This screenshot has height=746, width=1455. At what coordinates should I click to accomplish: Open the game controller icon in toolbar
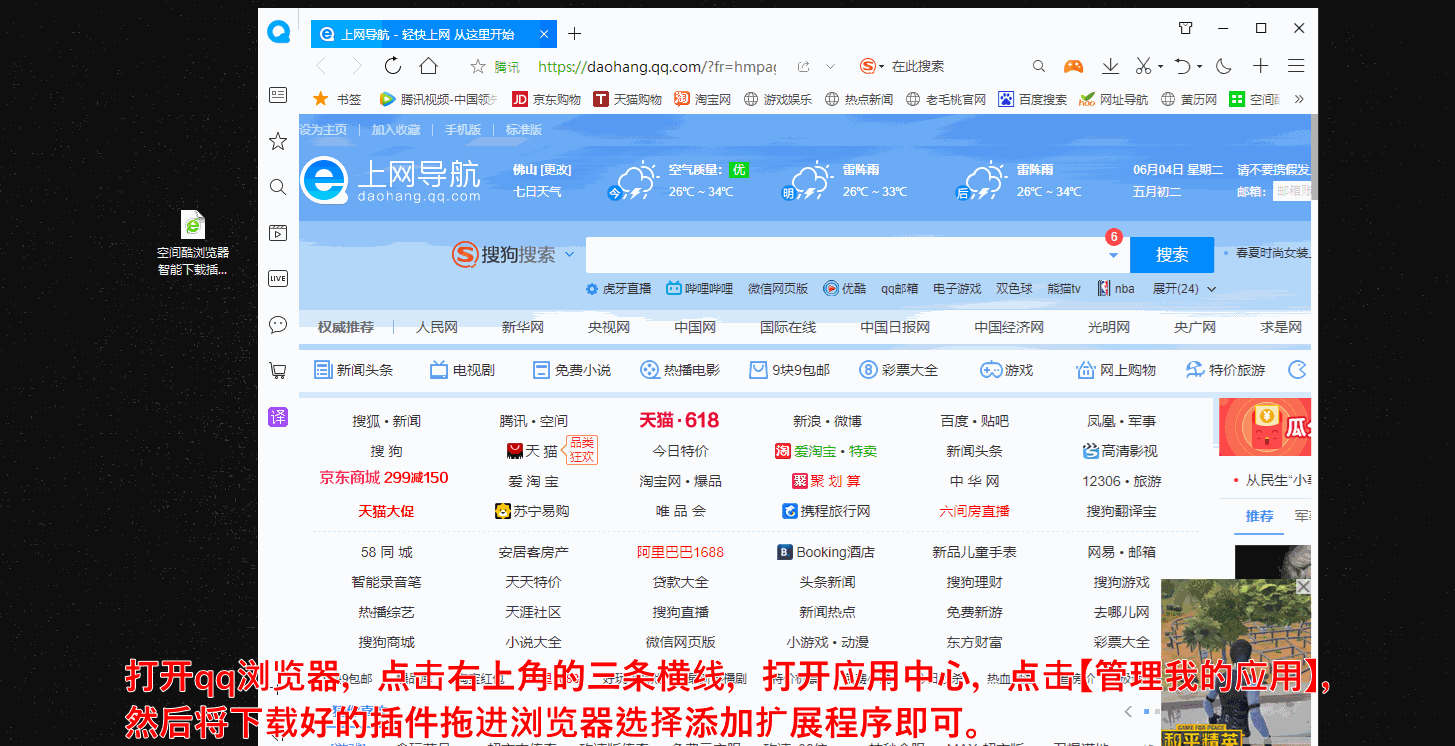click(1073, 66)
